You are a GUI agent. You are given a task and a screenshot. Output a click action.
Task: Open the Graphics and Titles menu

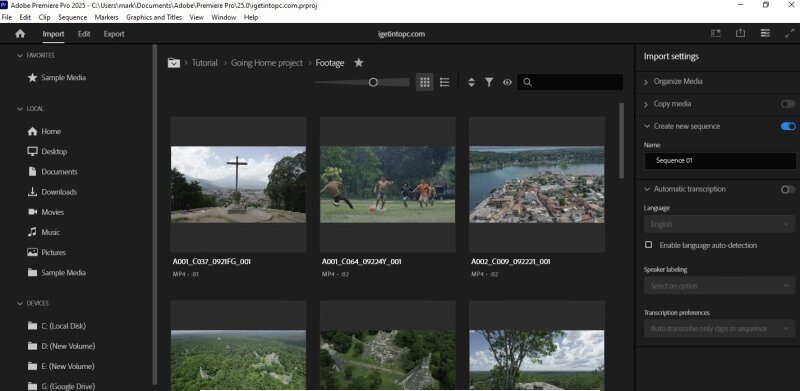[154, 17]
